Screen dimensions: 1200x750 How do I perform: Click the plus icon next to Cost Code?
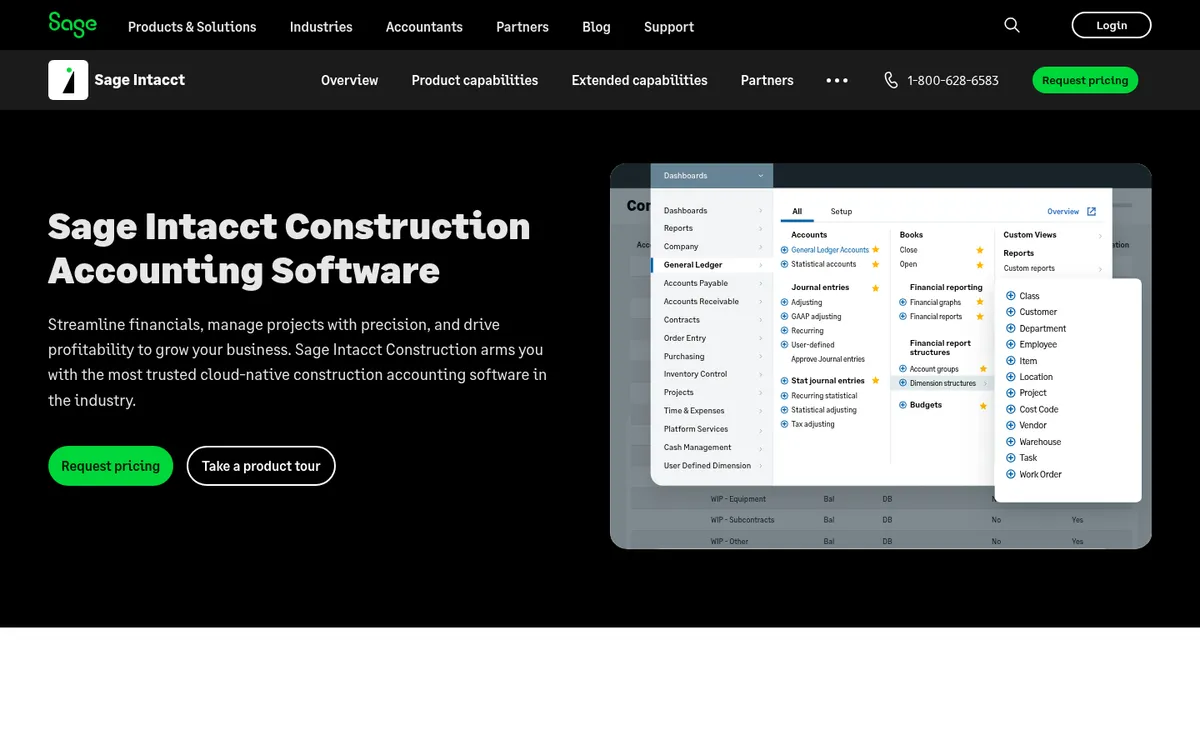(1011, 409)
